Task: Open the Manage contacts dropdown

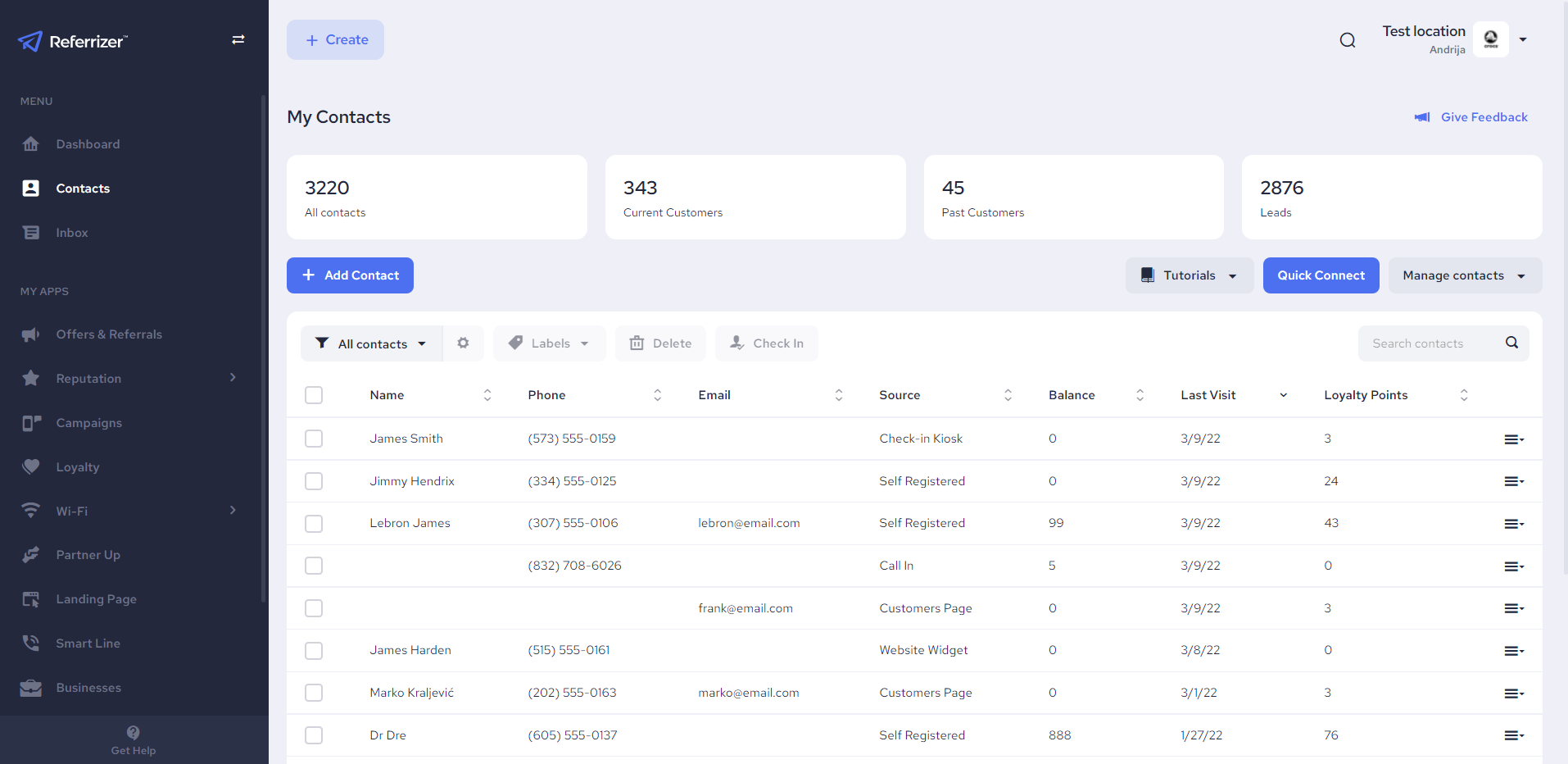Action: (x=1463, y=275)
